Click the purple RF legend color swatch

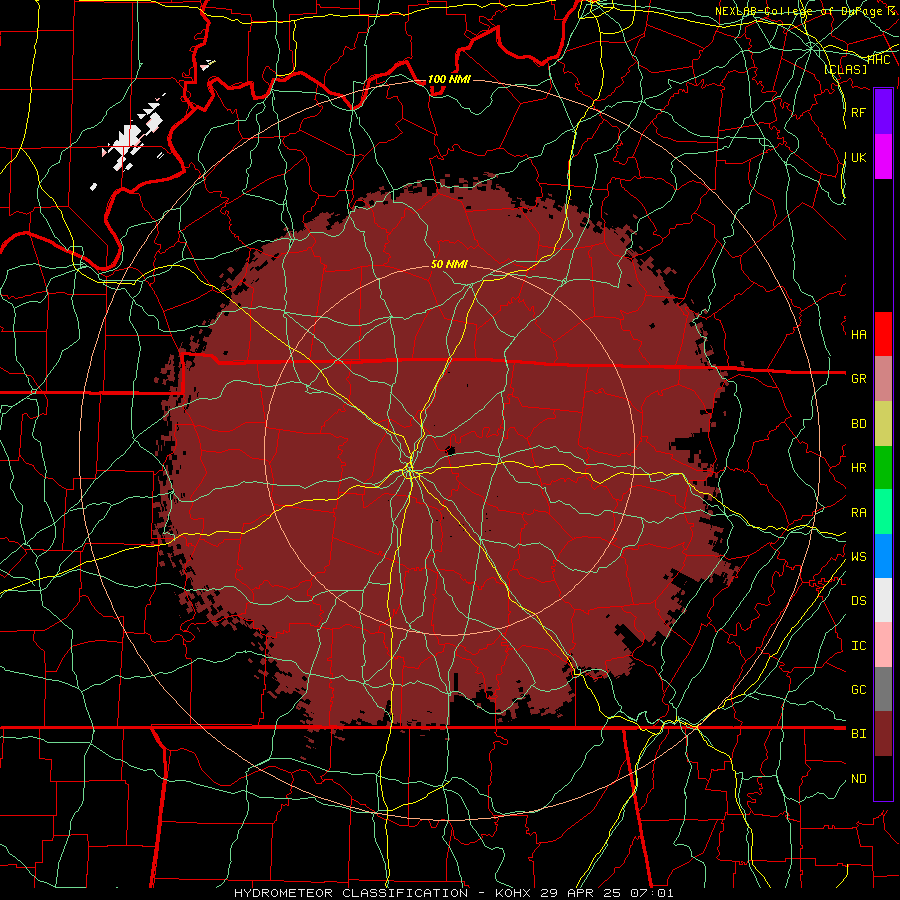[x=883, y=112]
